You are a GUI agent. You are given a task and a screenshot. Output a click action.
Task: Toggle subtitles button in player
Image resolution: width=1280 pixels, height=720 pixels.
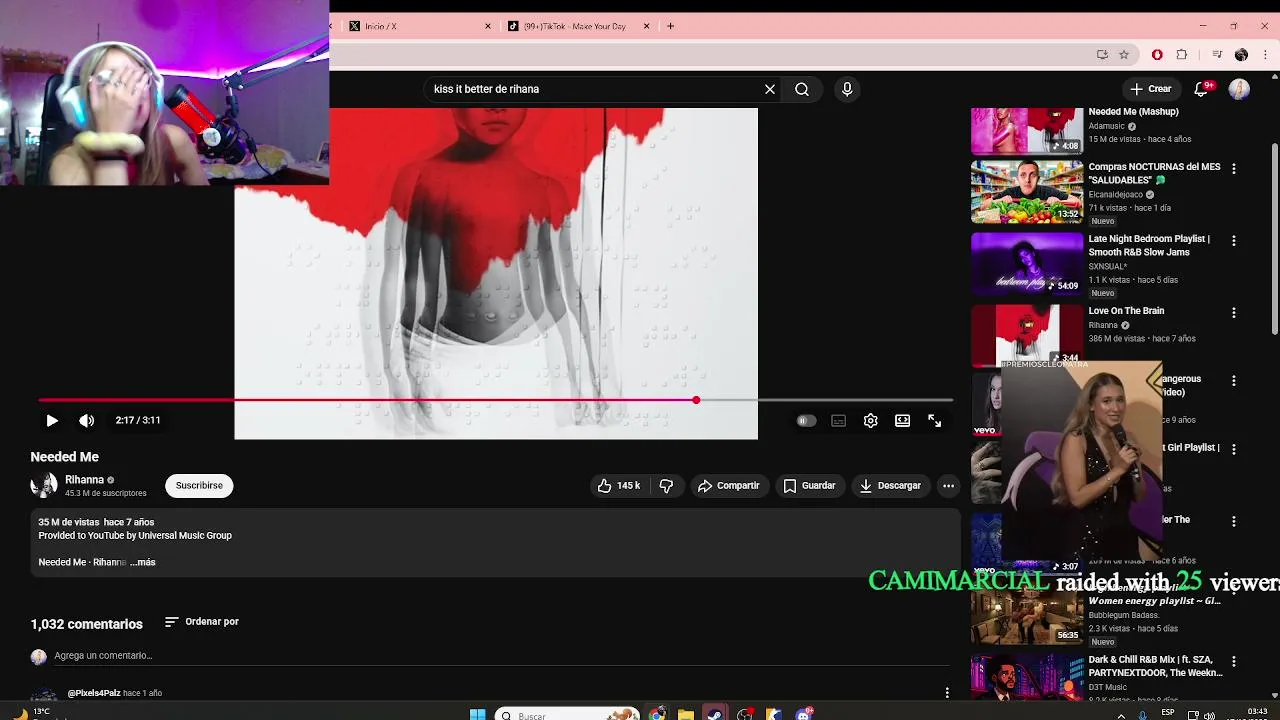click(839, 421)
